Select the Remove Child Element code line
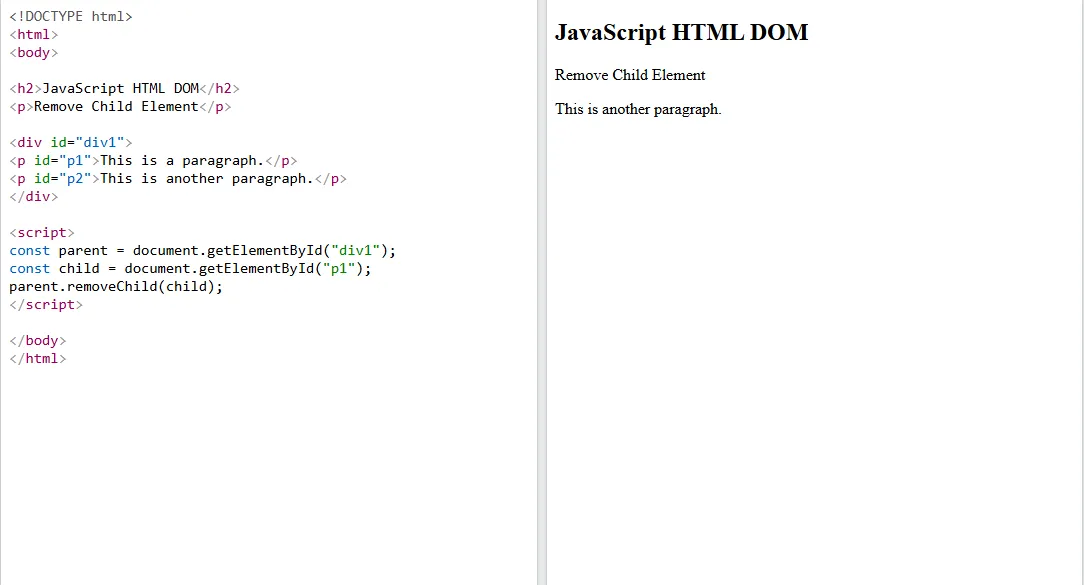 coord(120,107)
